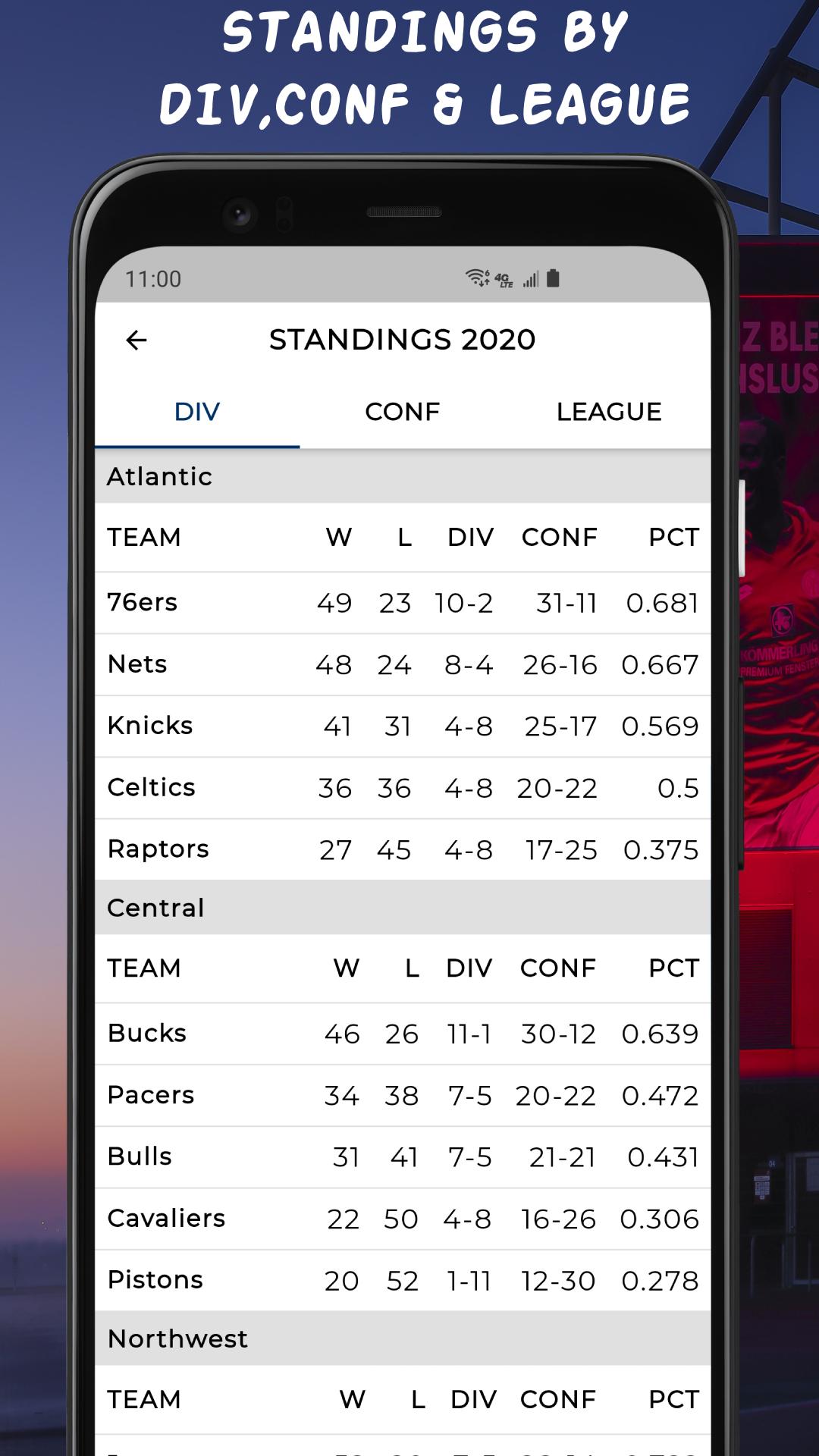Click the PCT column header under Central
Image resolution: width=819 pixels, height=1456 pixels.
[673, 968]
